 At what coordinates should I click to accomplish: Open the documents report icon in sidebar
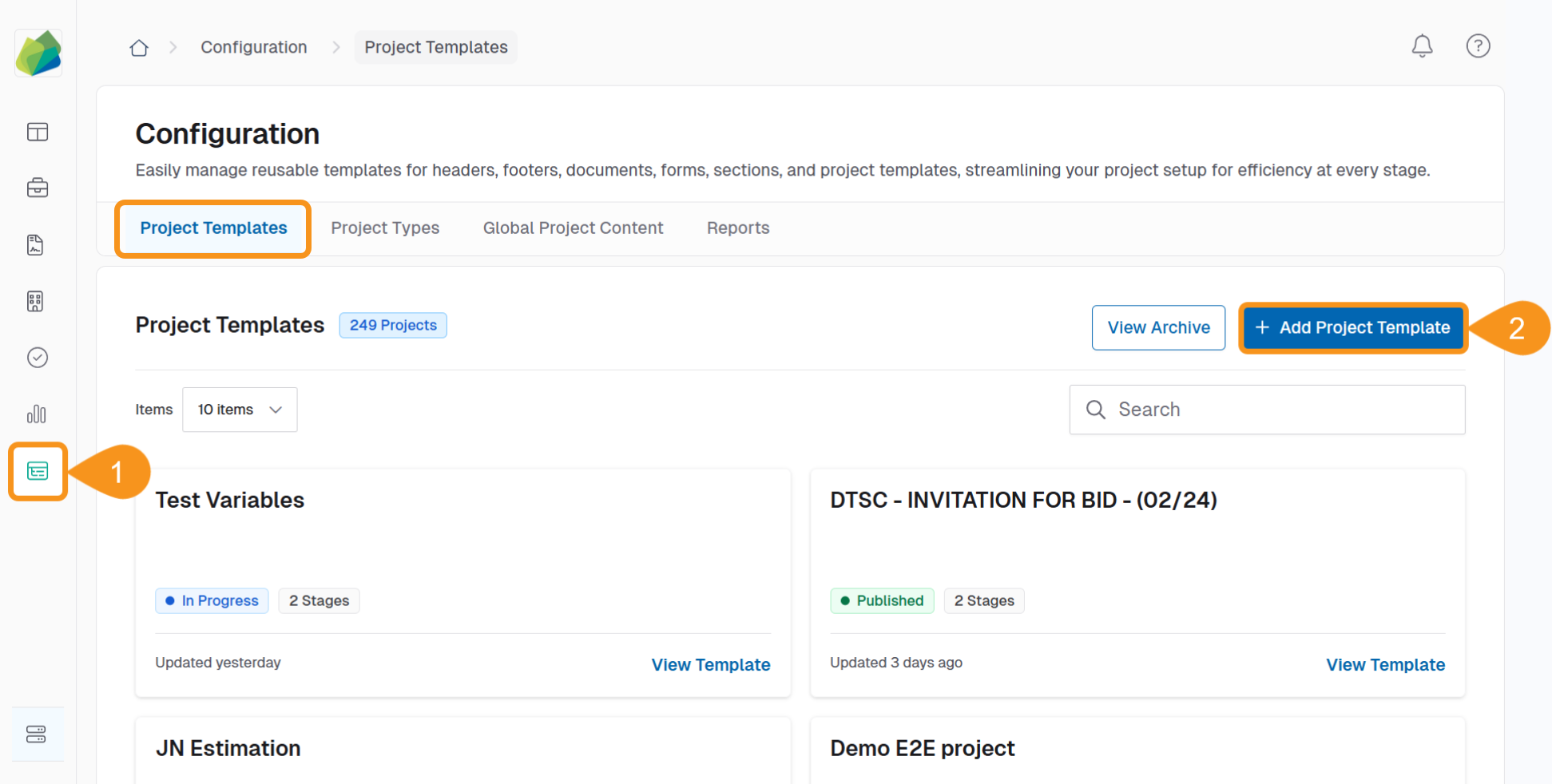(x=35, y=244)
